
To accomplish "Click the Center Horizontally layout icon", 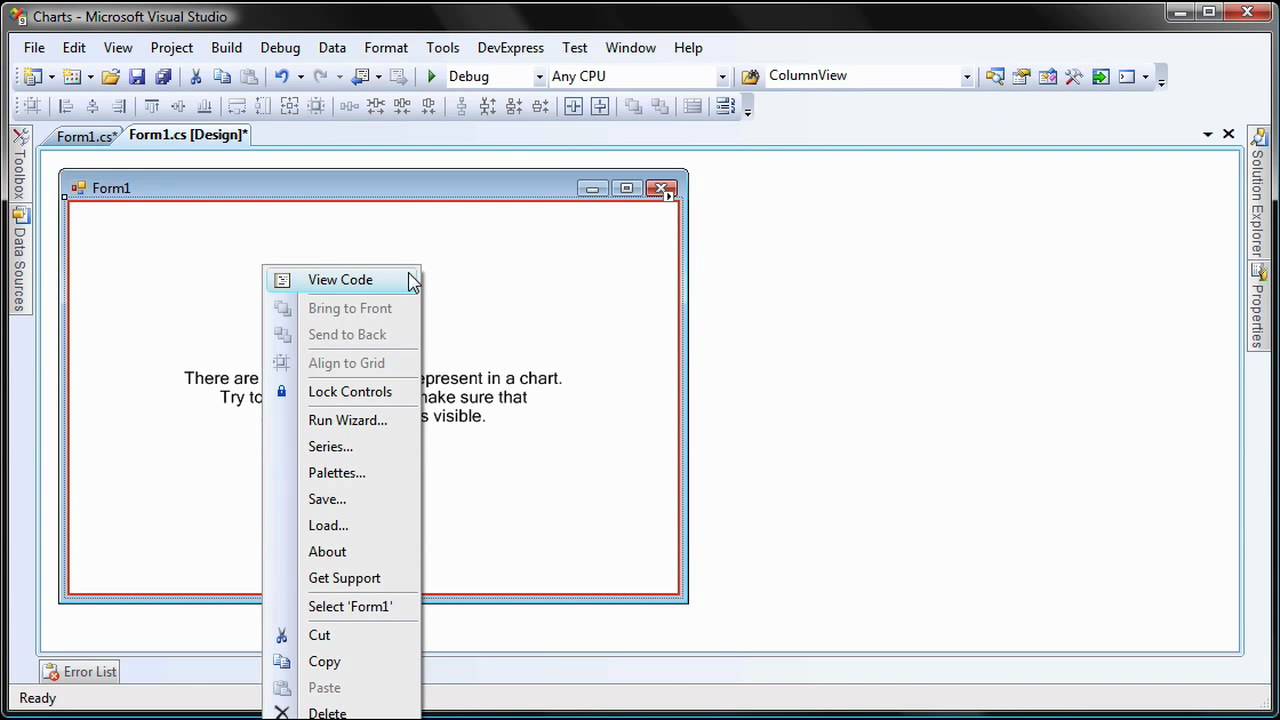I will click(x=574, y=106).
